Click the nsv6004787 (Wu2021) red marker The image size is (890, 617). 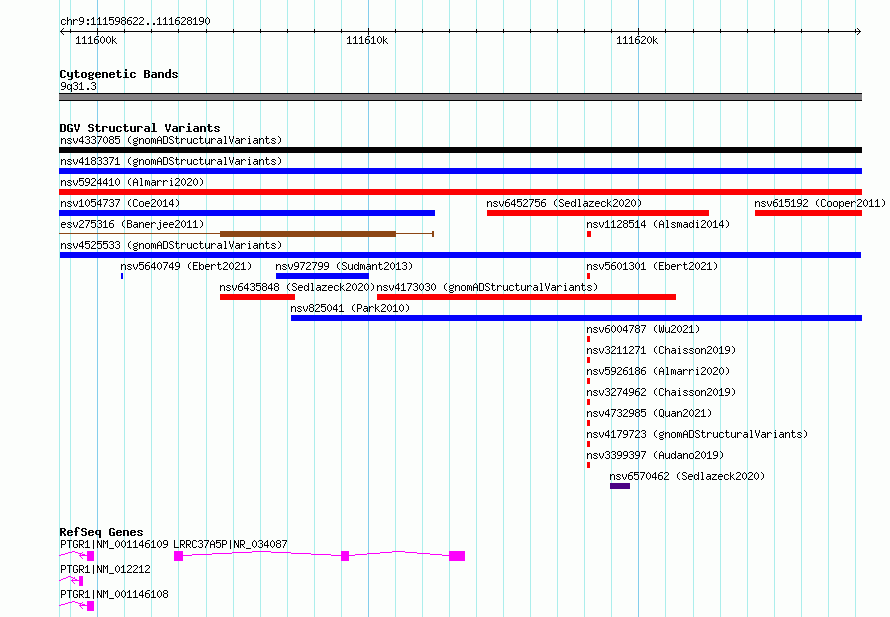coord(589,339)
